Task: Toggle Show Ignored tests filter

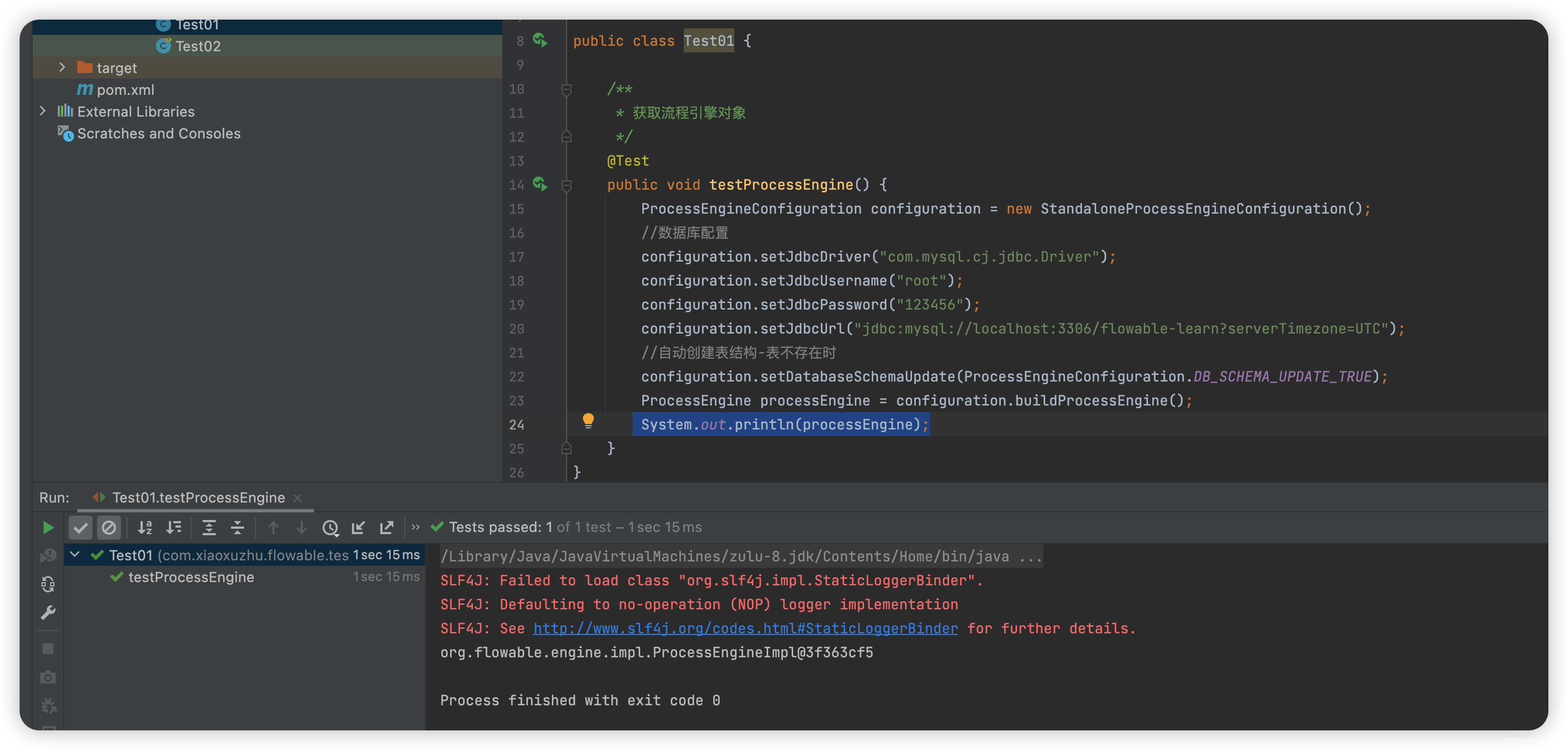Action: pyautogui.click(x=109, y=527)
